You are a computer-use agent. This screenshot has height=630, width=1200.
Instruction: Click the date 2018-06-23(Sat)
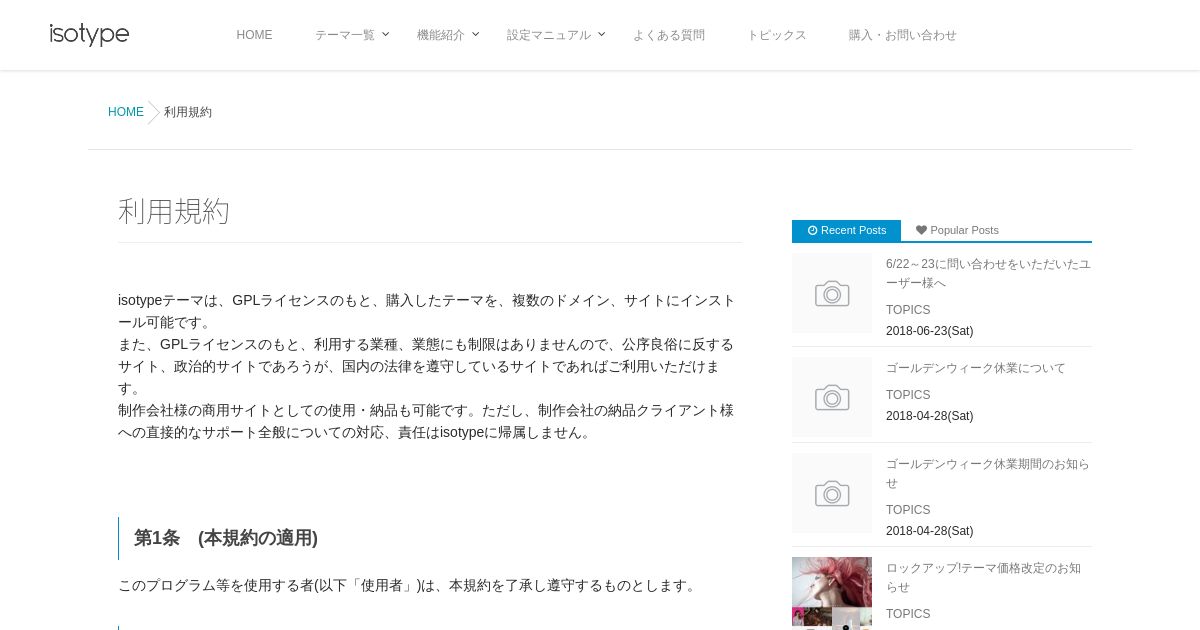[929, 331]
